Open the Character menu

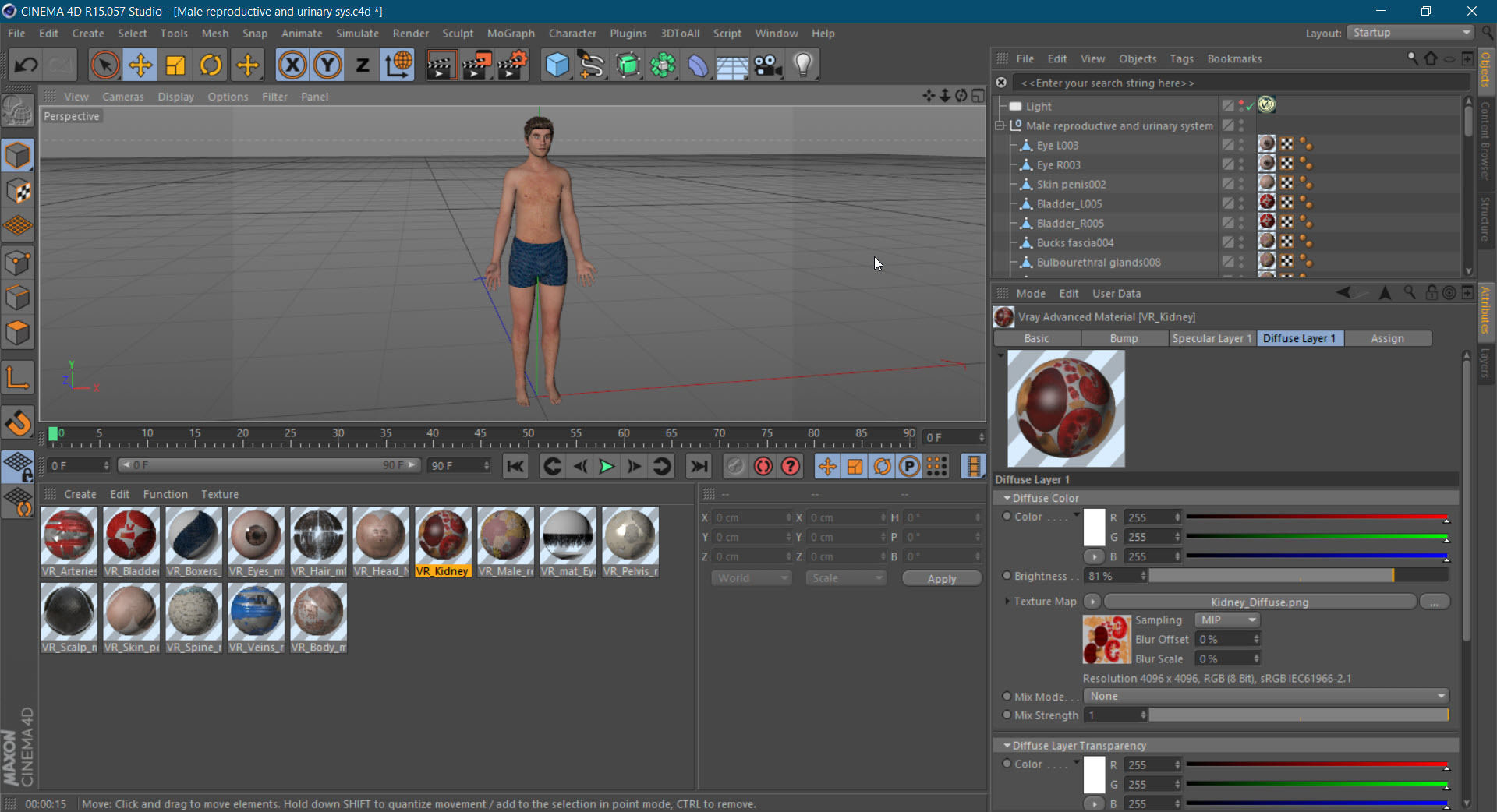tap(572, 34)
